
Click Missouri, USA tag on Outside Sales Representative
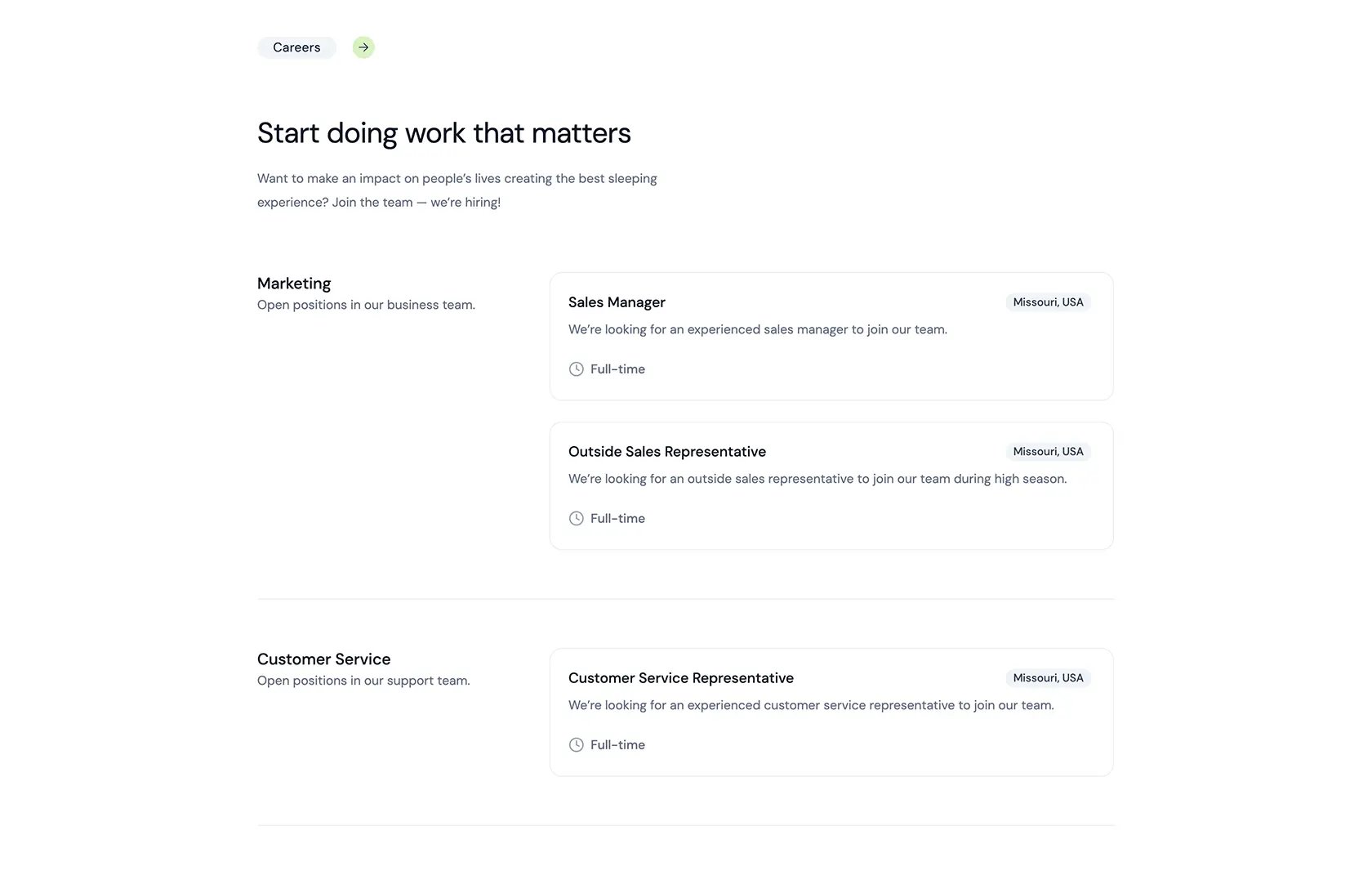click(x=1048, y=452)
